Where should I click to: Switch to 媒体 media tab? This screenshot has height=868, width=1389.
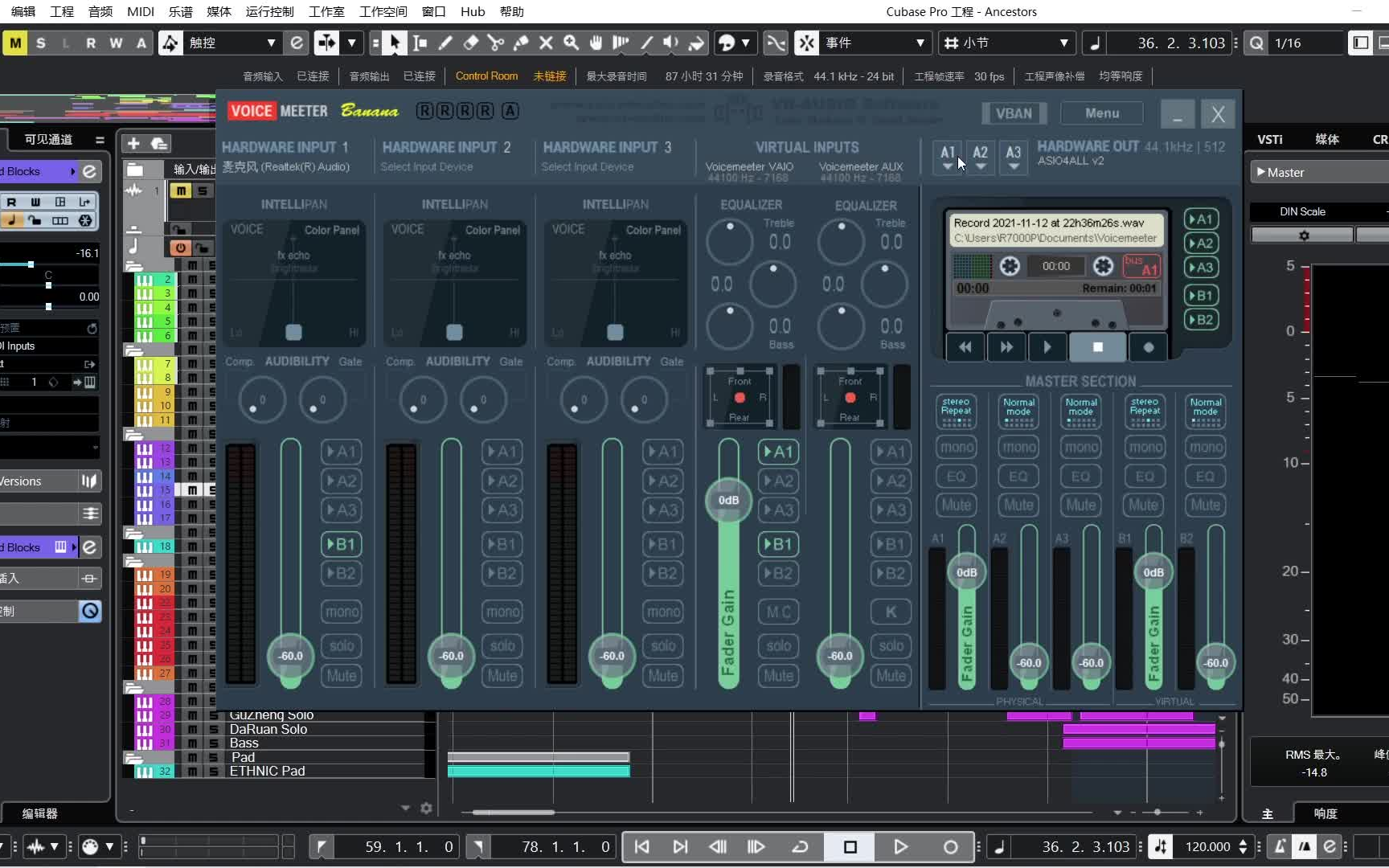pos(1327,139)
